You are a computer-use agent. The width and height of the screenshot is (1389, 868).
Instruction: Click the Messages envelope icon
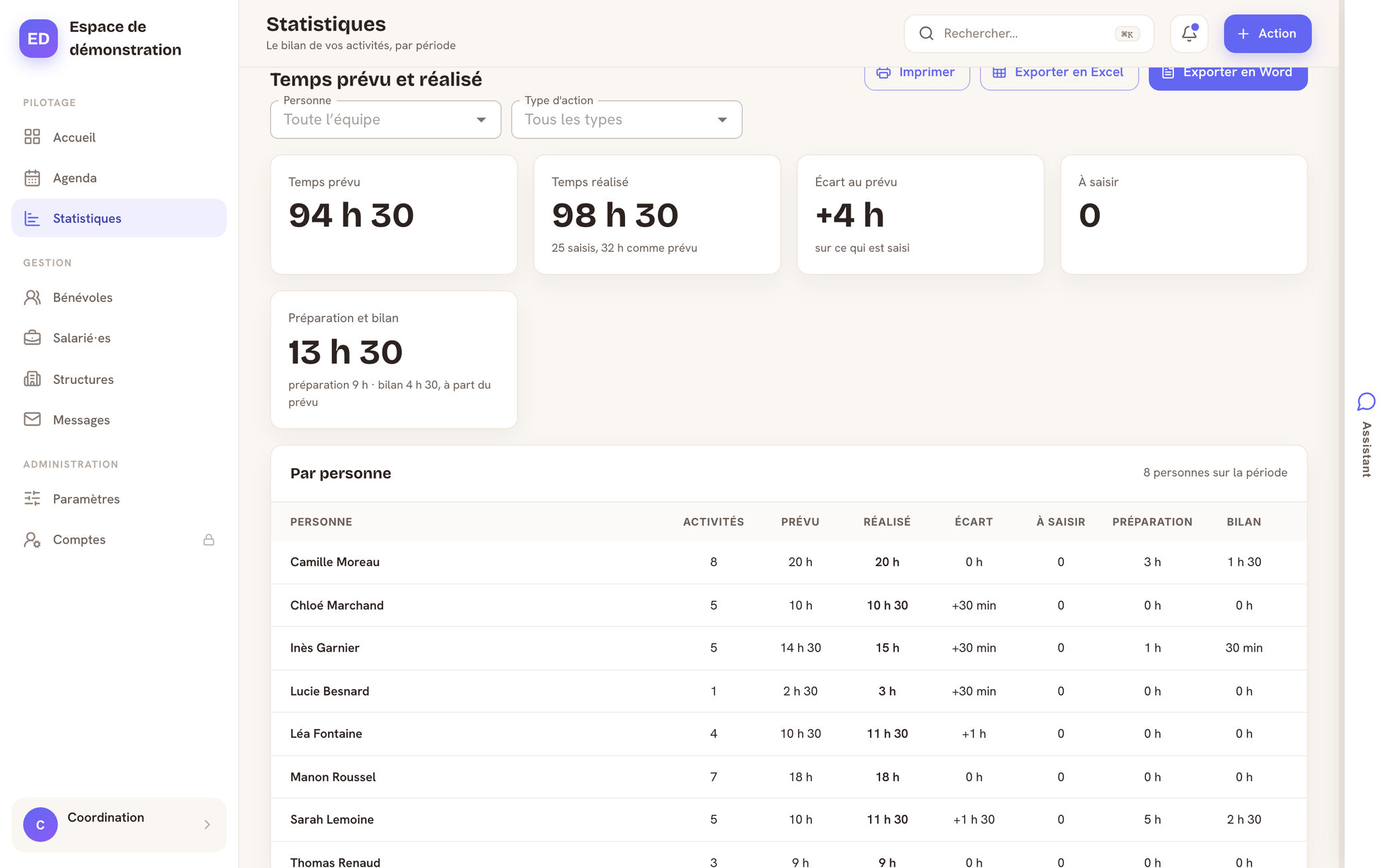pos(32,419)
